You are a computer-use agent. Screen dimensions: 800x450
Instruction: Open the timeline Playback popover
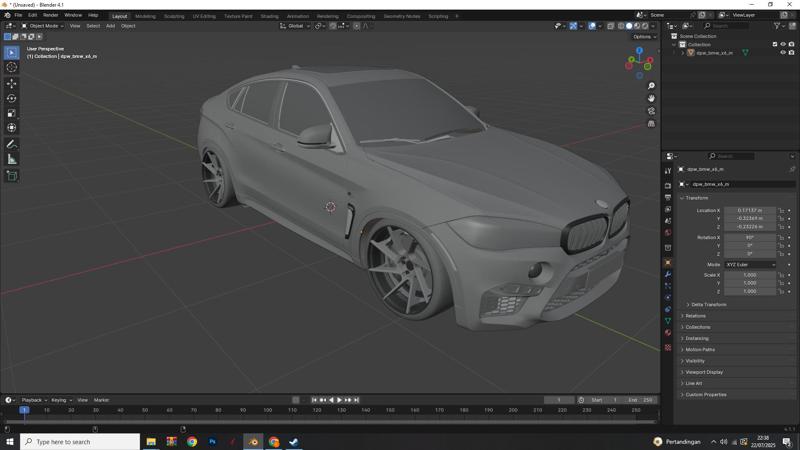click(x=34, y=400)
